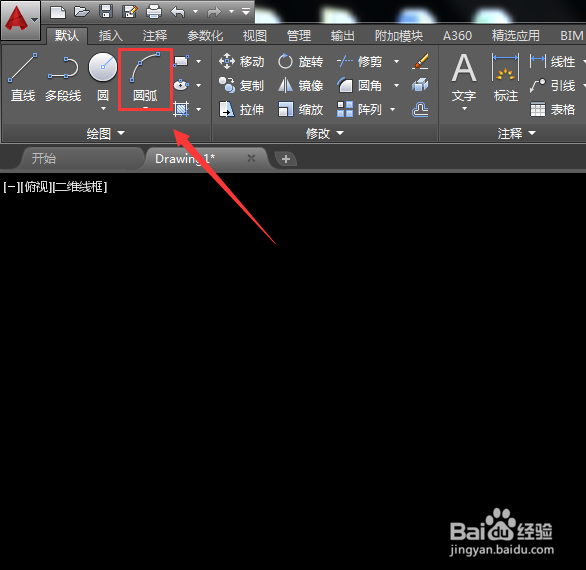Expand the Ellipse tool dropdown arrow
The image size is (586, 570).
point(198,85)
